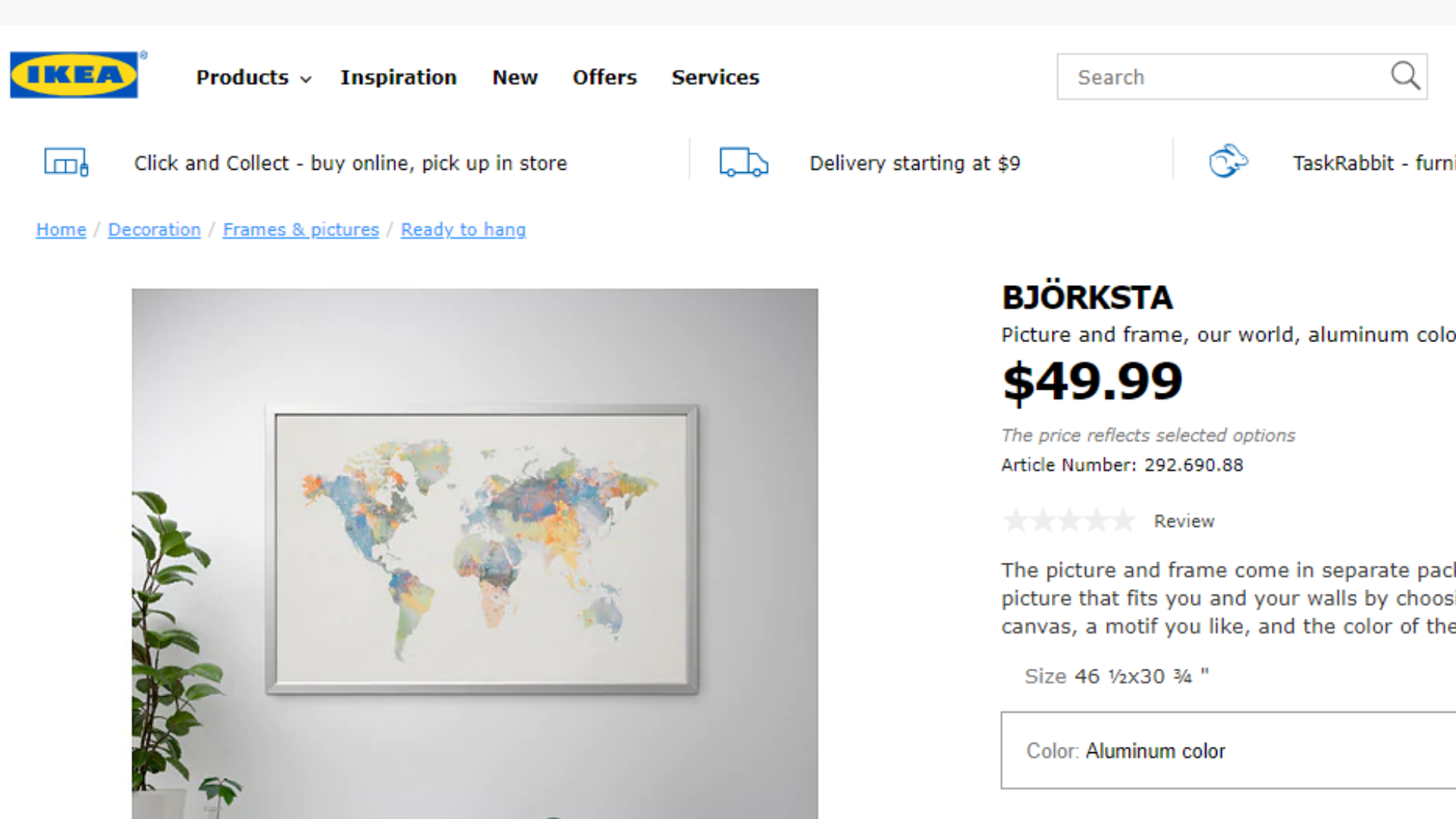The width and height of the screenshot is (1456, 819).
Task: Switch to the Inspiration menu
Action: tap(398, 77)
